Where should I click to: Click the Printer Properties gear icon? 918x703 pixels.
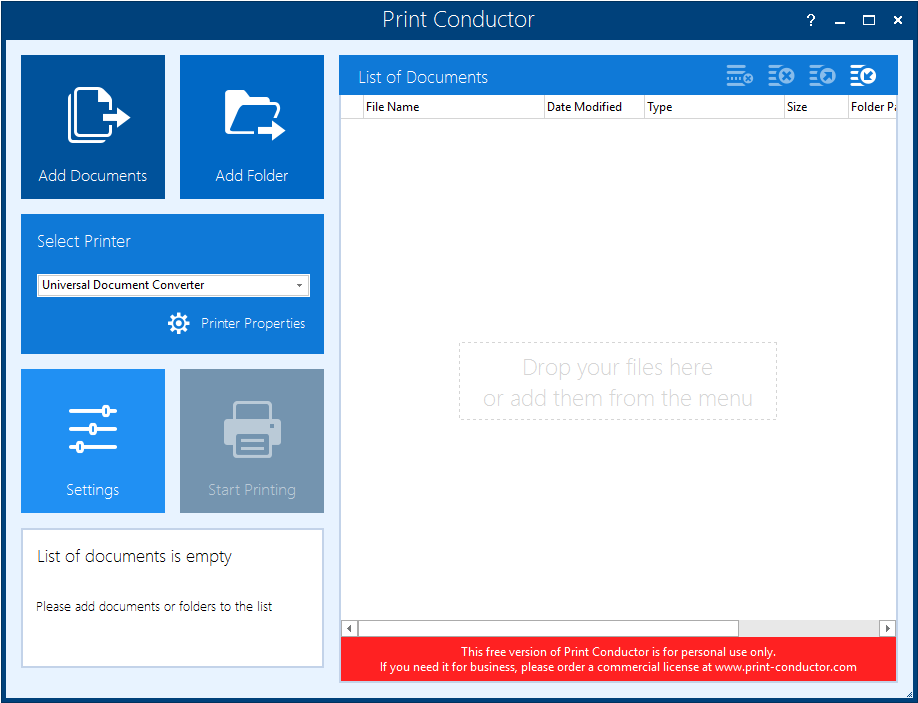coord(179,323)
